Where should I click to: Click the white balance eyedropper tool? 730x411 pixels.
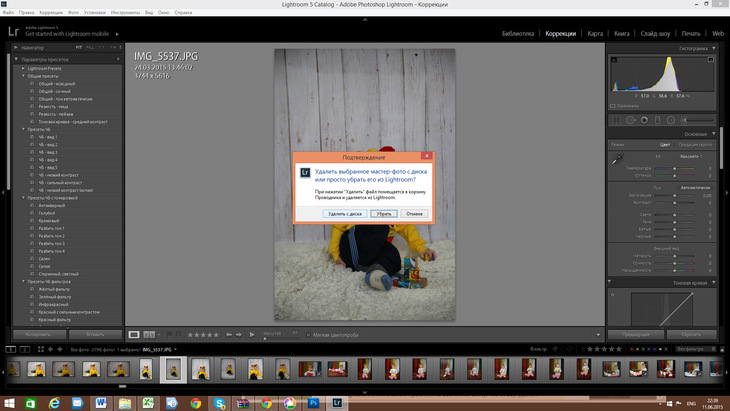click(x=617, y=158)
